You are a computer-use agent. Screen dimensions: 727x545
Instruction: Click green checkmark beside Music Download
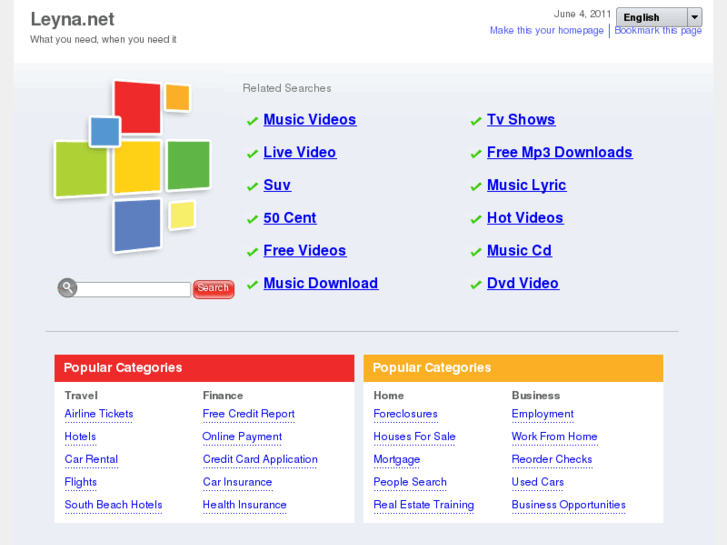pos(252,285)
